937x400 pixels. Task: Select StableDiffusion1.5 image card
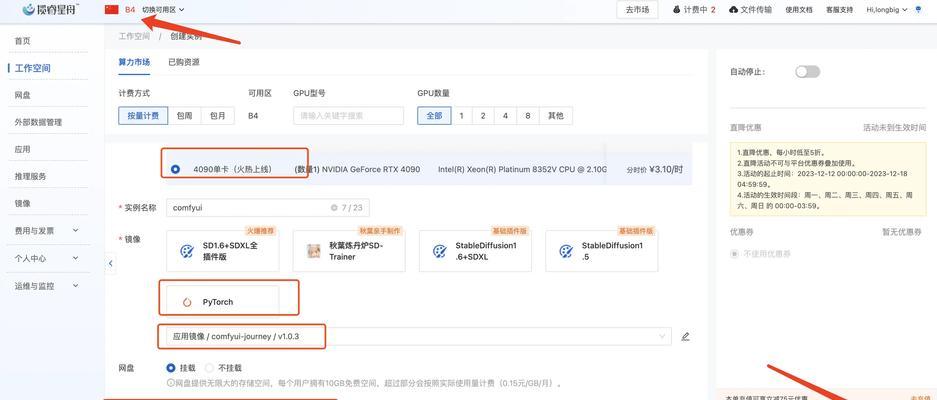(602, 251)
